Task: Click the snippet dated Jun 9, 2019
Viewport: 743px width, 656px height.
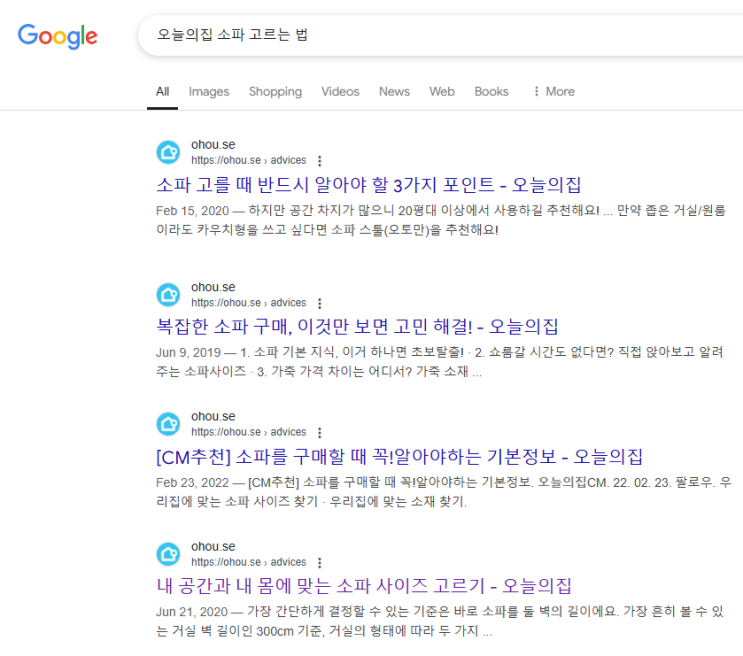Action: 440,362
